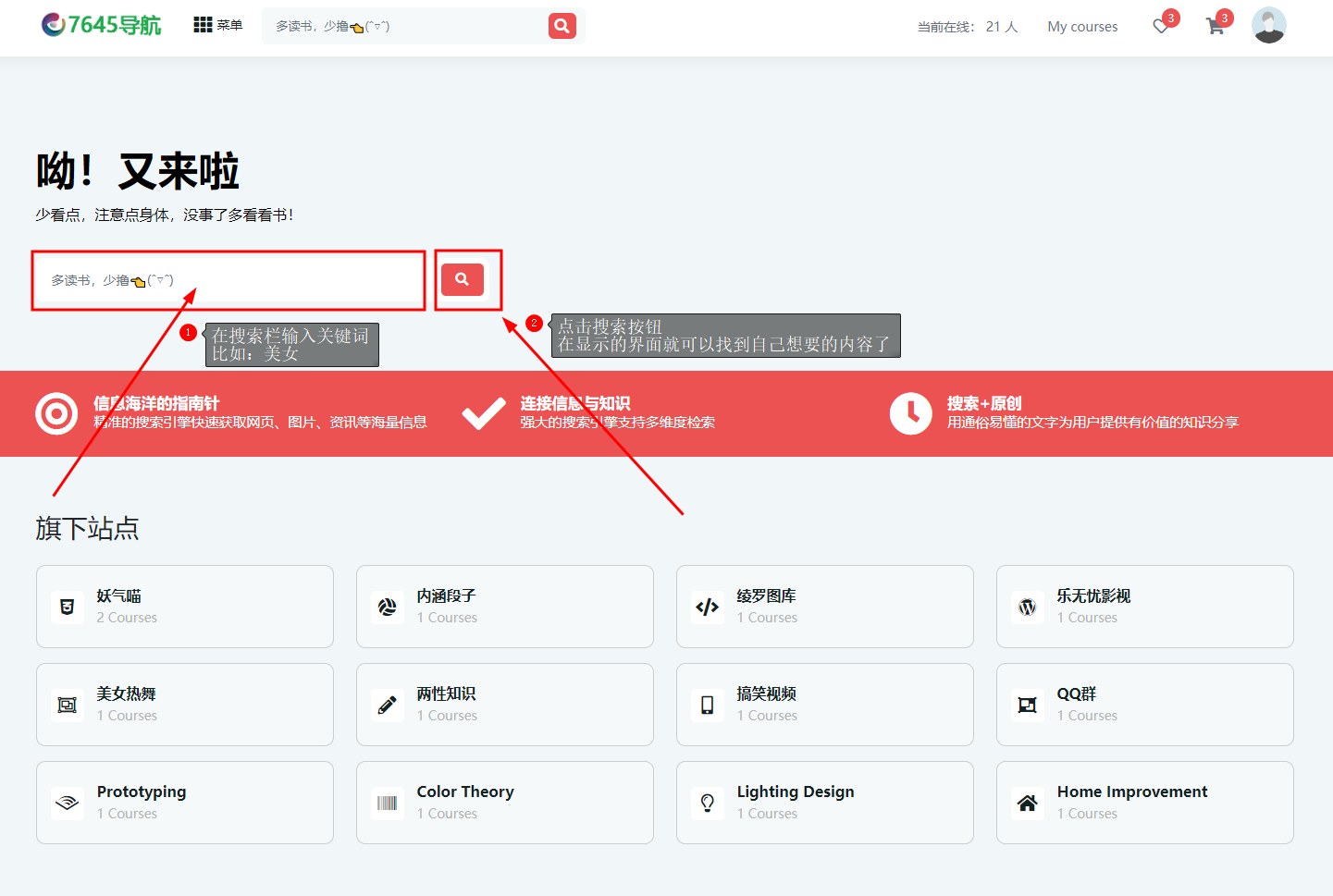
Task: Click the 两性知识 pencil icon
Action: [388, 705]
